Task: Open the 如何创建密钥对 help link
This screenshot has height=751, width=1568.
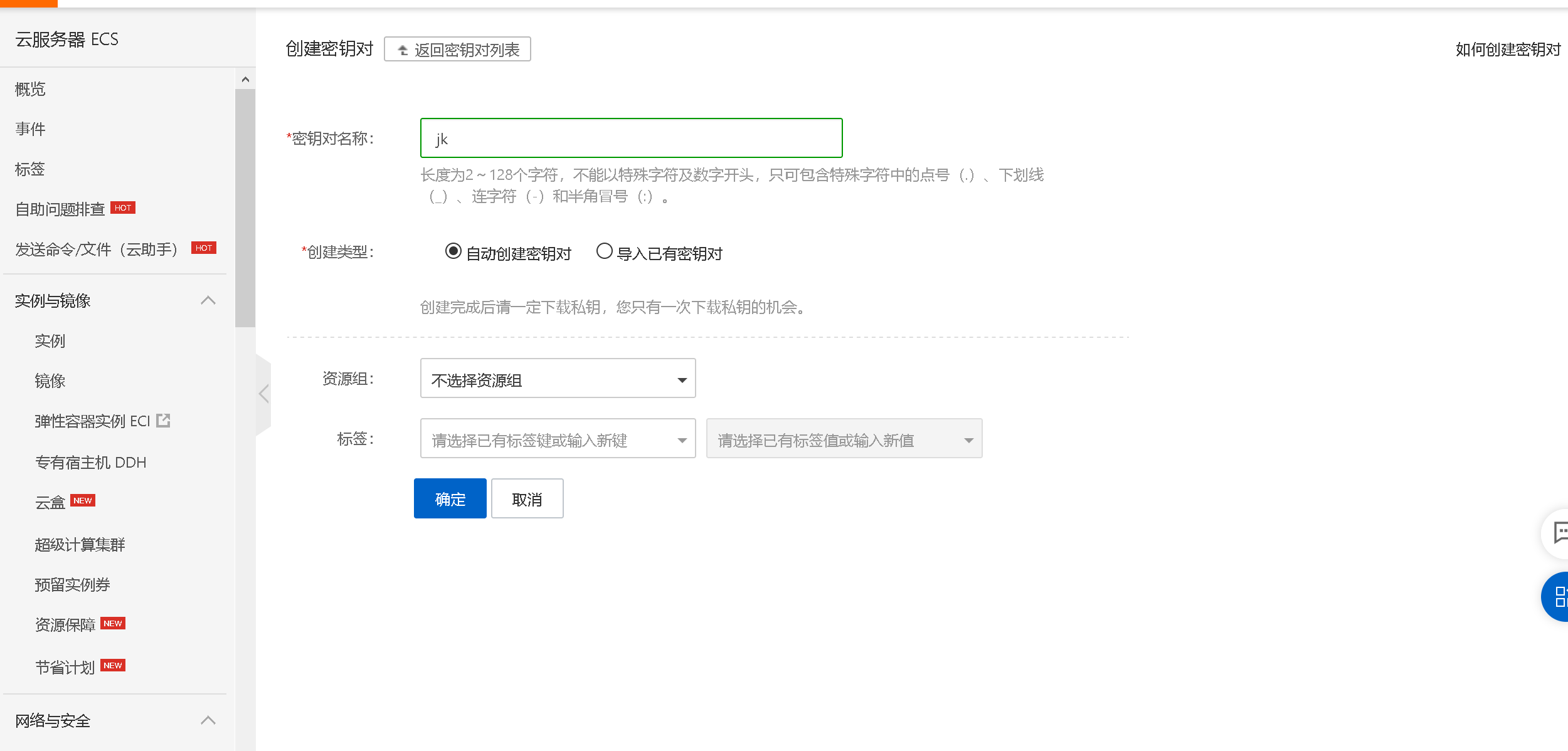Action: 1508,50
